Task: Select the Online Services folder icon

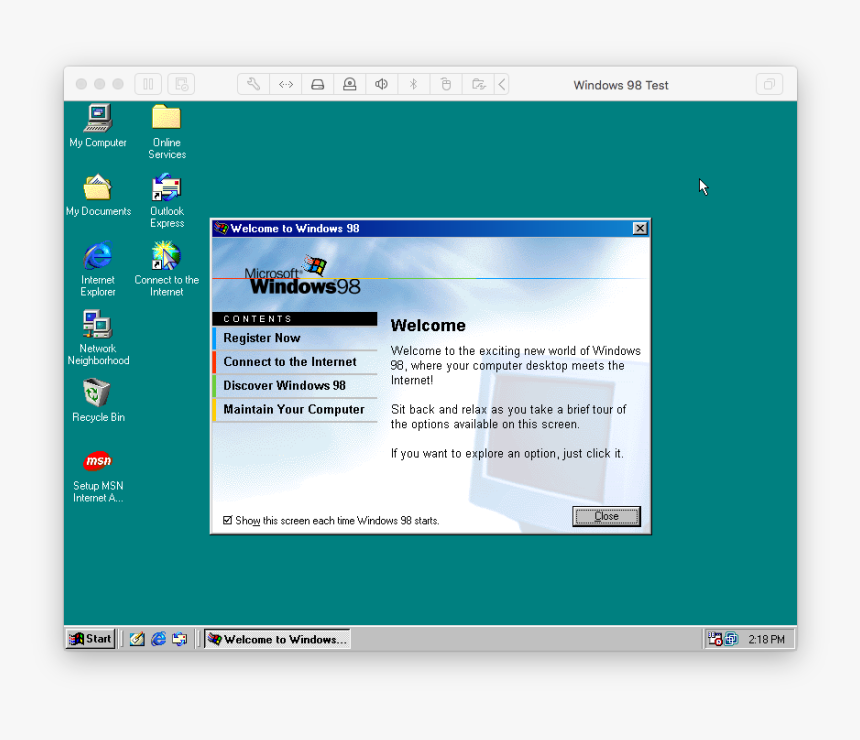Action: click(167, 132)
